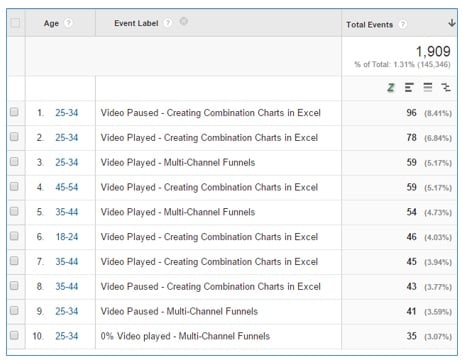Open the help icon beside Total Events
The width and height of the screenshot is (463, 363).
click(403, 24)
